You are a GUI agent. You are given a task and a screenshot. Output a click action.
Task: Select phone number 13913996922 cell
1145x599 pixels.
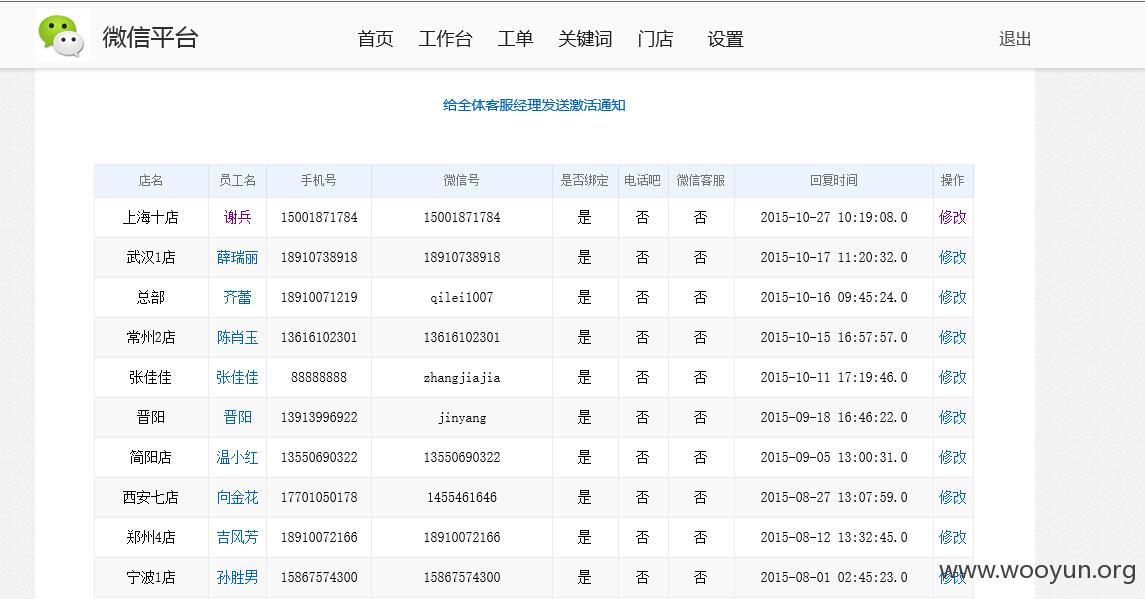pyautogui.click(x=318, y=418)
